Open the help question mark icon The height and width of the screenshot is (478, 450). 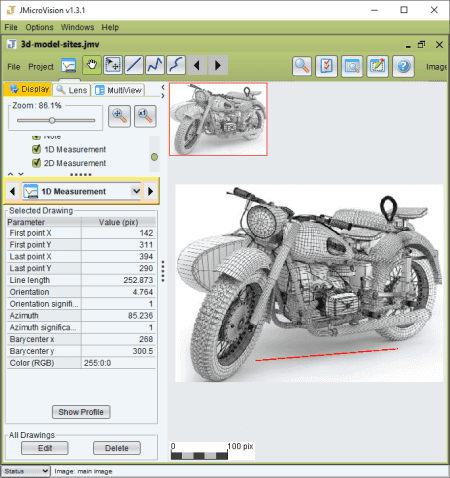tap(403, 66)
